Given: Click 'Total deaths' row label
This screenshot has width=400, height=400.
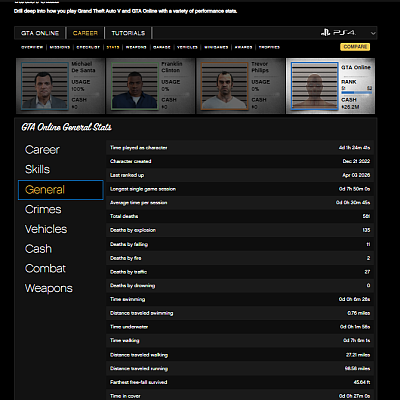Looking at the screenshot, I should pos(124,216).
